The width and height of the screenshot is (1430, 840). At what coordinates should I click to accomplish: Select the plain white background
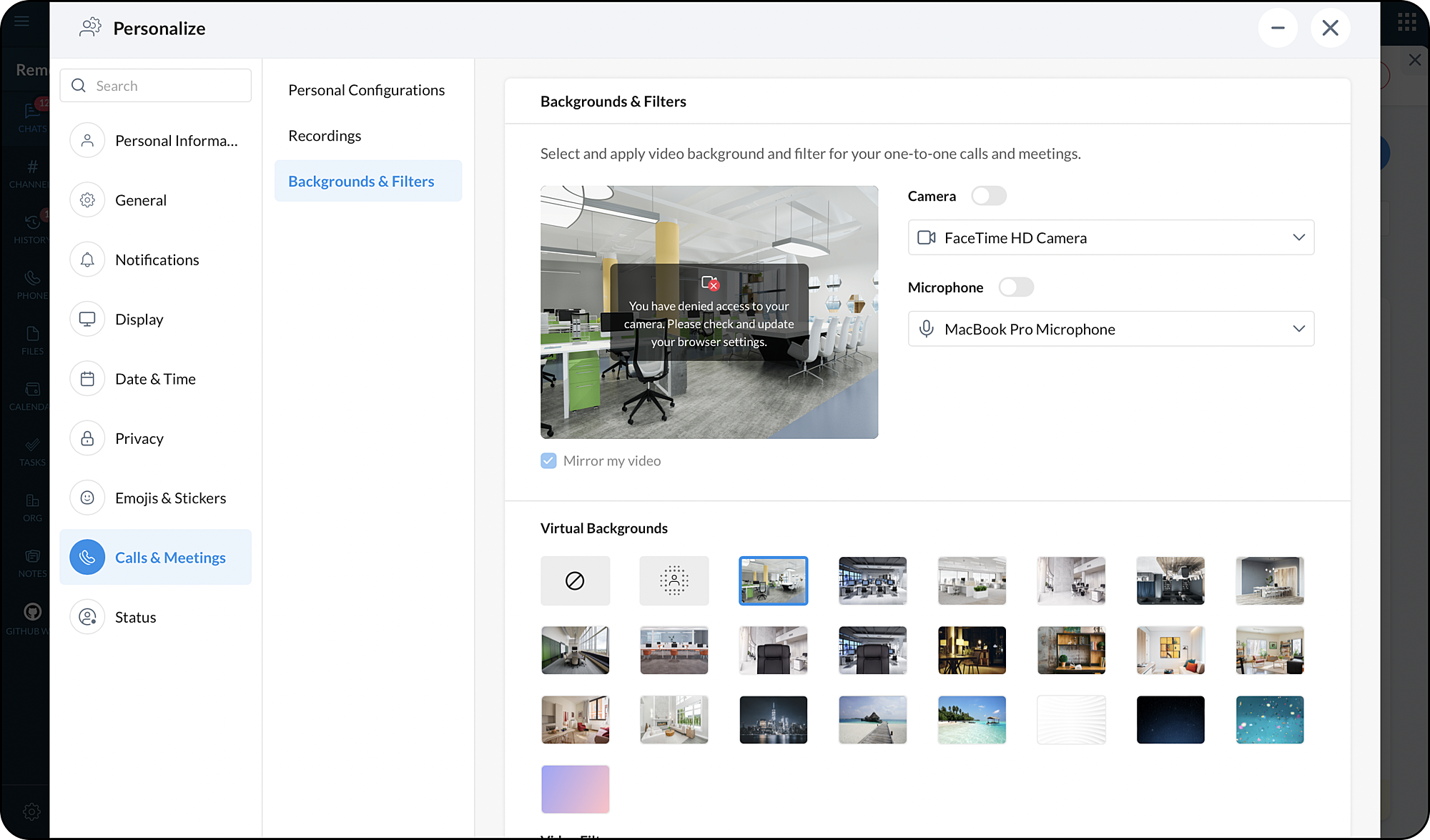(1071, 720)
